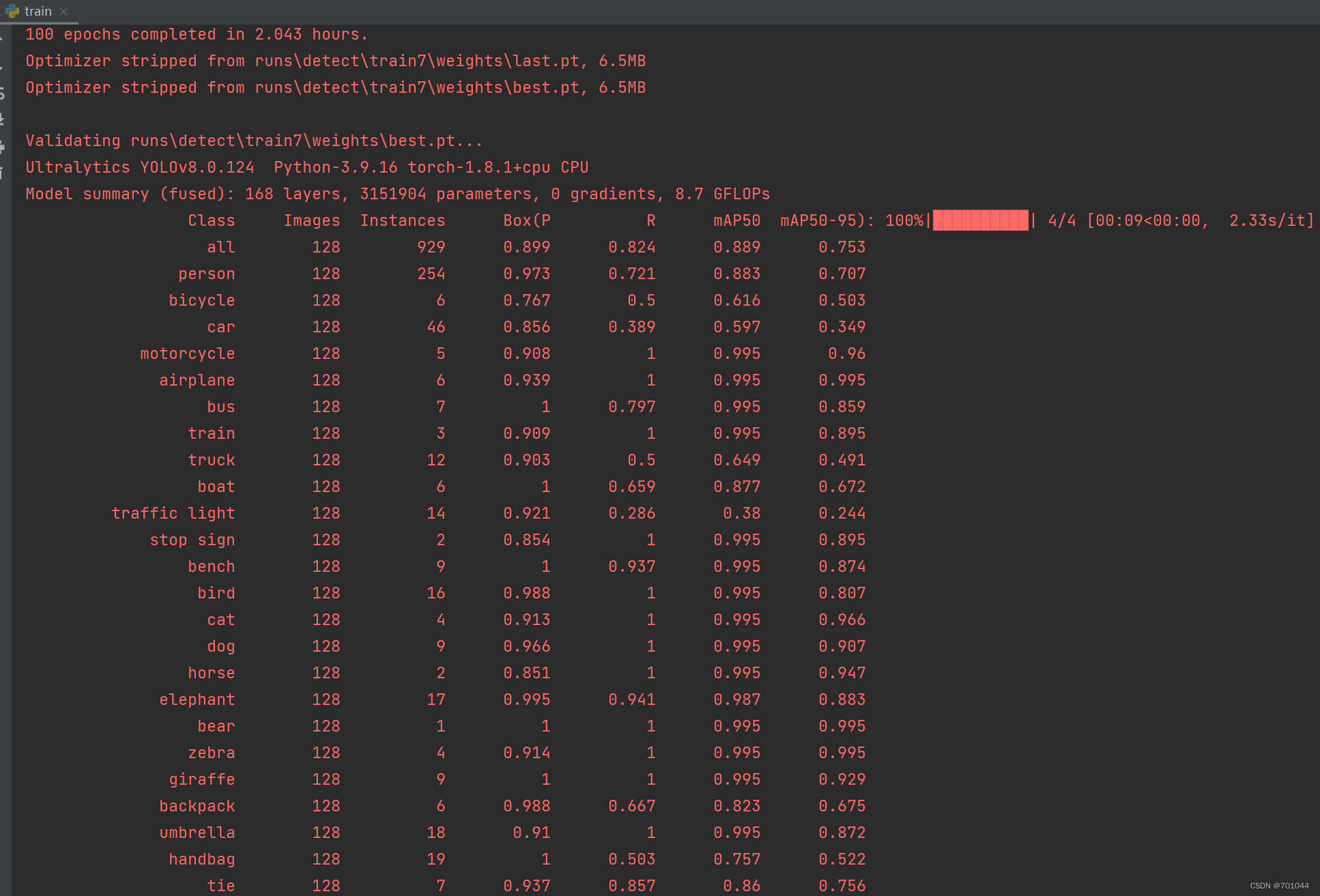Click mAP50 value 0.757 for handbag
Viewport: 1320px width, 896px height.
tap(737, 859)
